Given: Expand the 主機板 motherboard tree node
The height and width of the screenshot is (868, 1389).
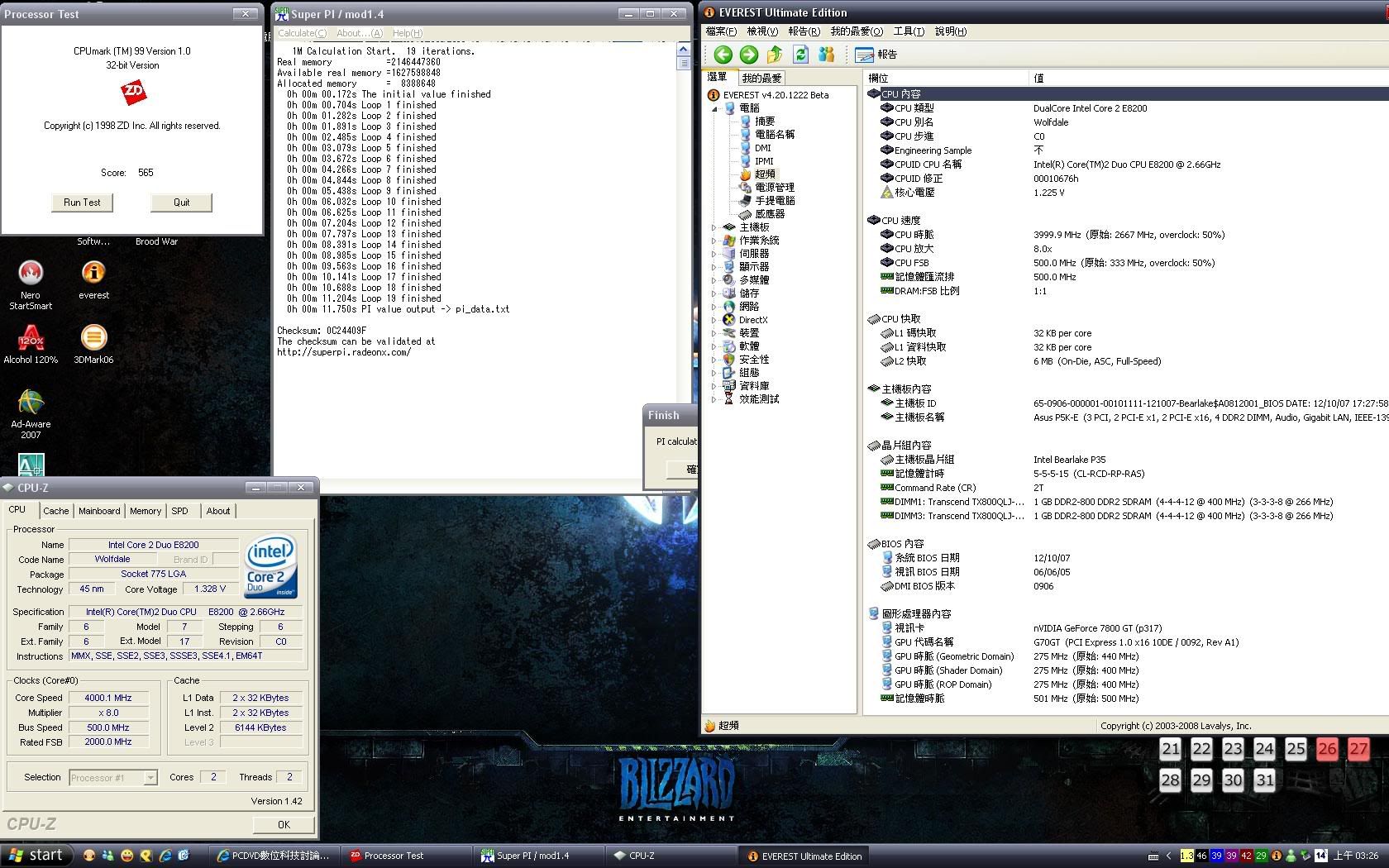Looking at the screenshot, I should click(x=714, y=227).
